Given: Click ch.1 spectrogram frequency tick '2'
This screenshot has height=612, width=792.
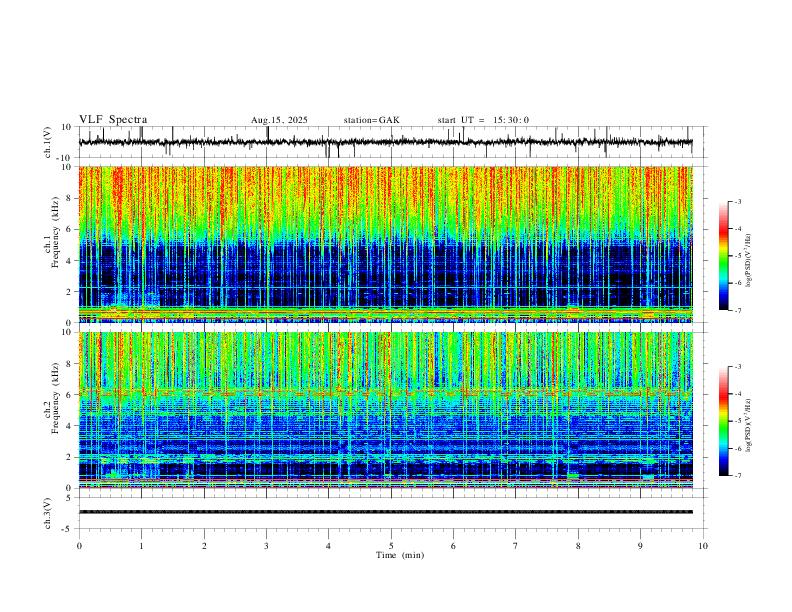Looking at the screenshot, I should [70, 291].
